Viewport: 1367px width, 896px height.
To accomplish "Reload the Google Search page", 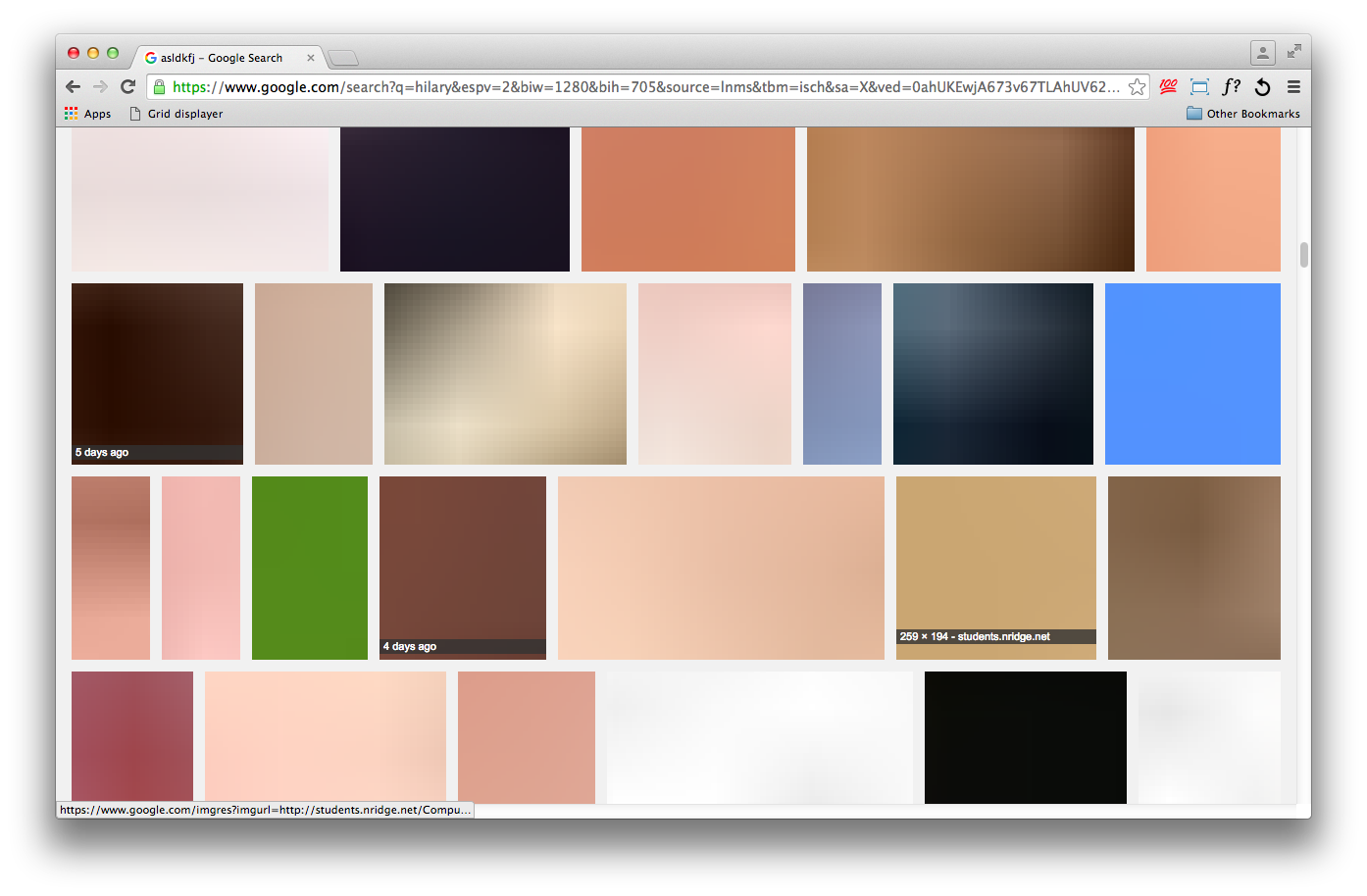I will click(127, 87).
